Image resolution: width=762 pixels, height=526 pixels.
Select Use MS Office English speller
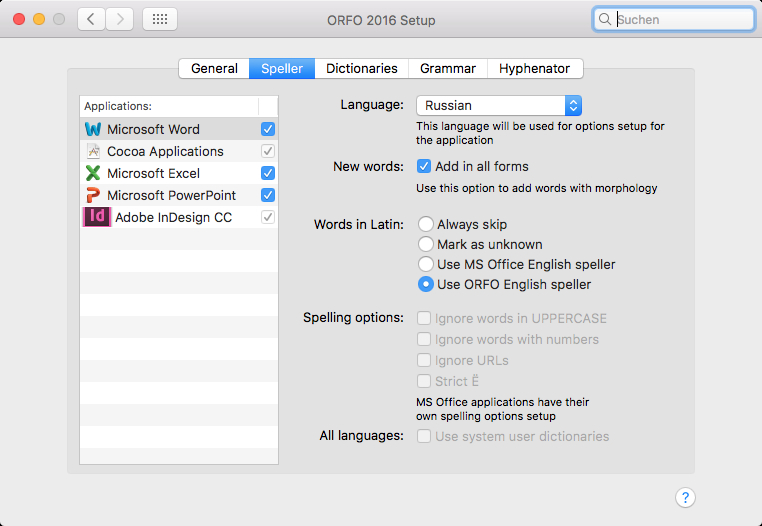(x=426, y=265)
